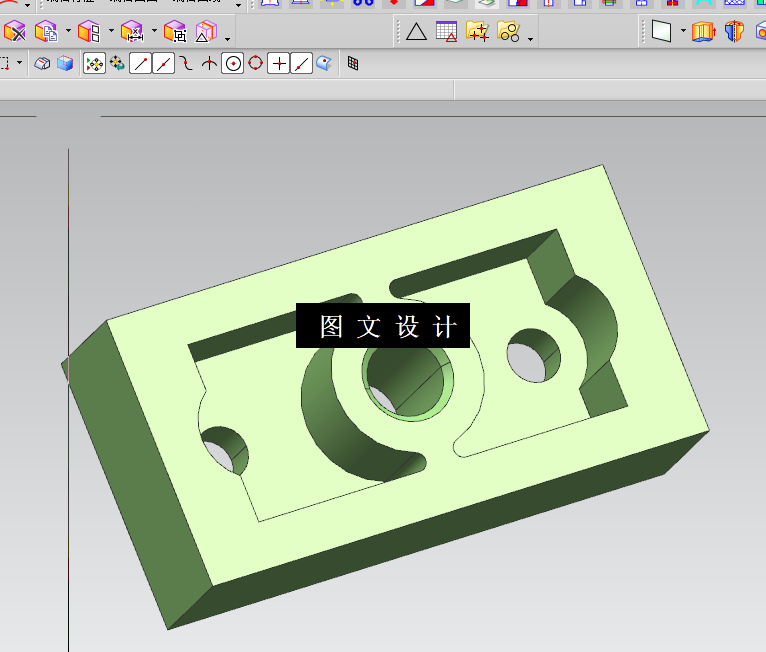Click the cube icon with two squares
The image size is (766, 652).
coord(89,32)
